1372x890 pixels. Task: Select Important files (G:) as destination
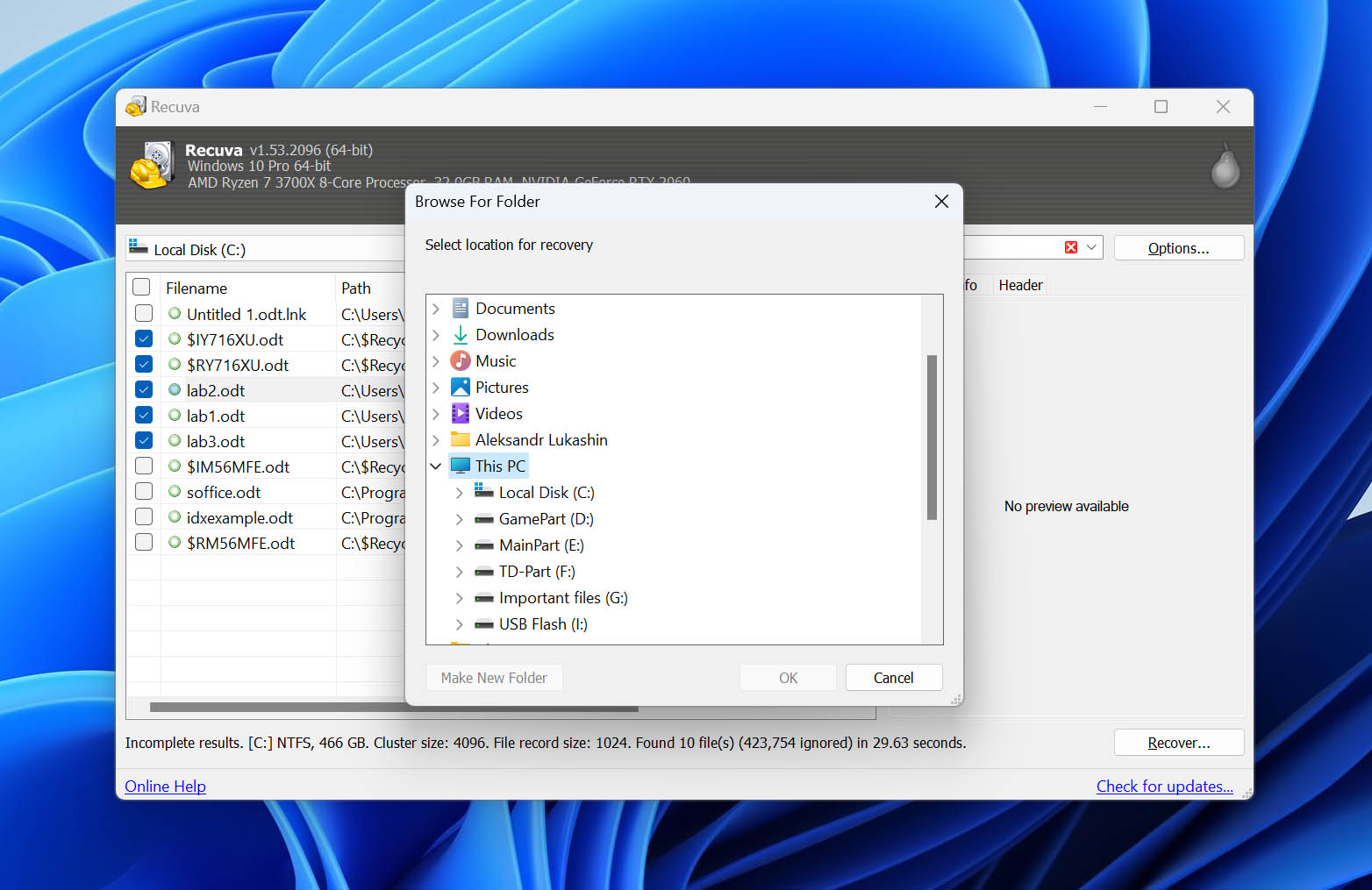click(x=563, y=598)
